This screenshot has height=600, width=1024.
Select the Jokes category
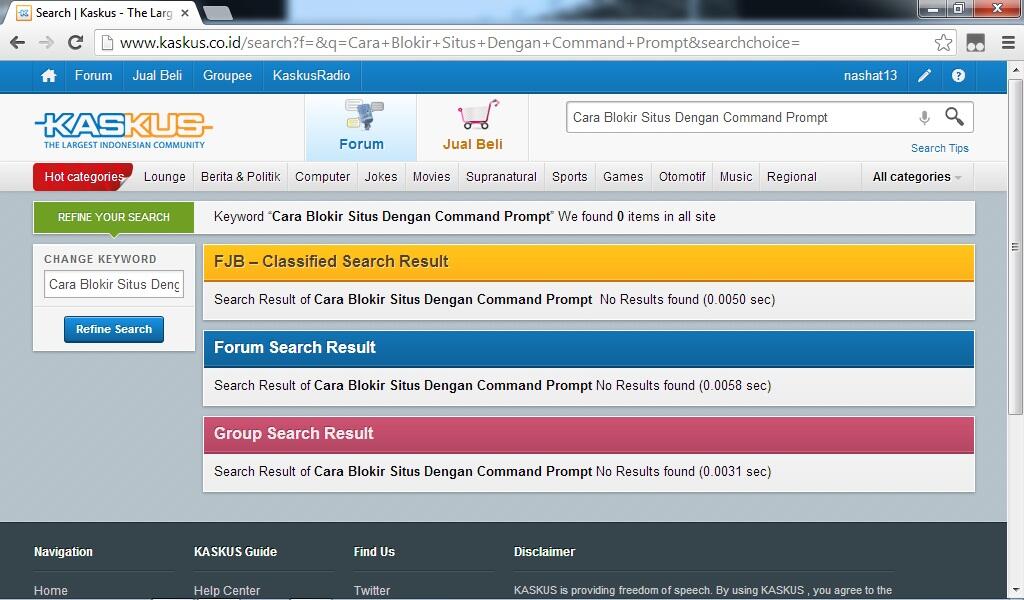(381, 177)
